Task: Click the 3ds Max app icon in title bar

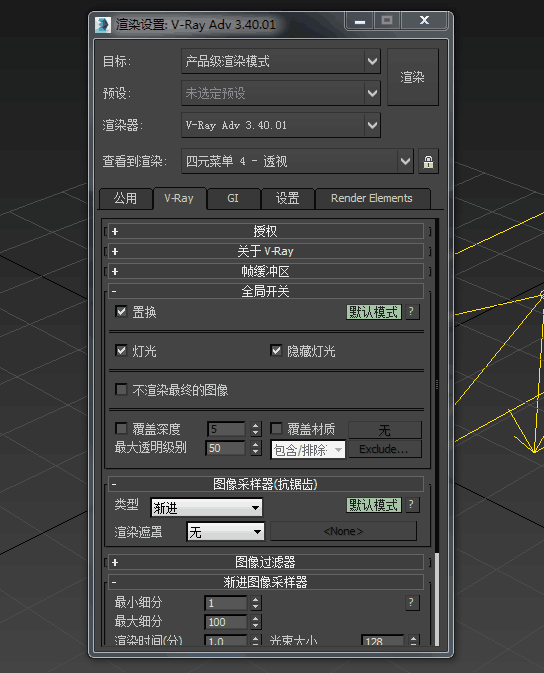Action: pos(103,24)
